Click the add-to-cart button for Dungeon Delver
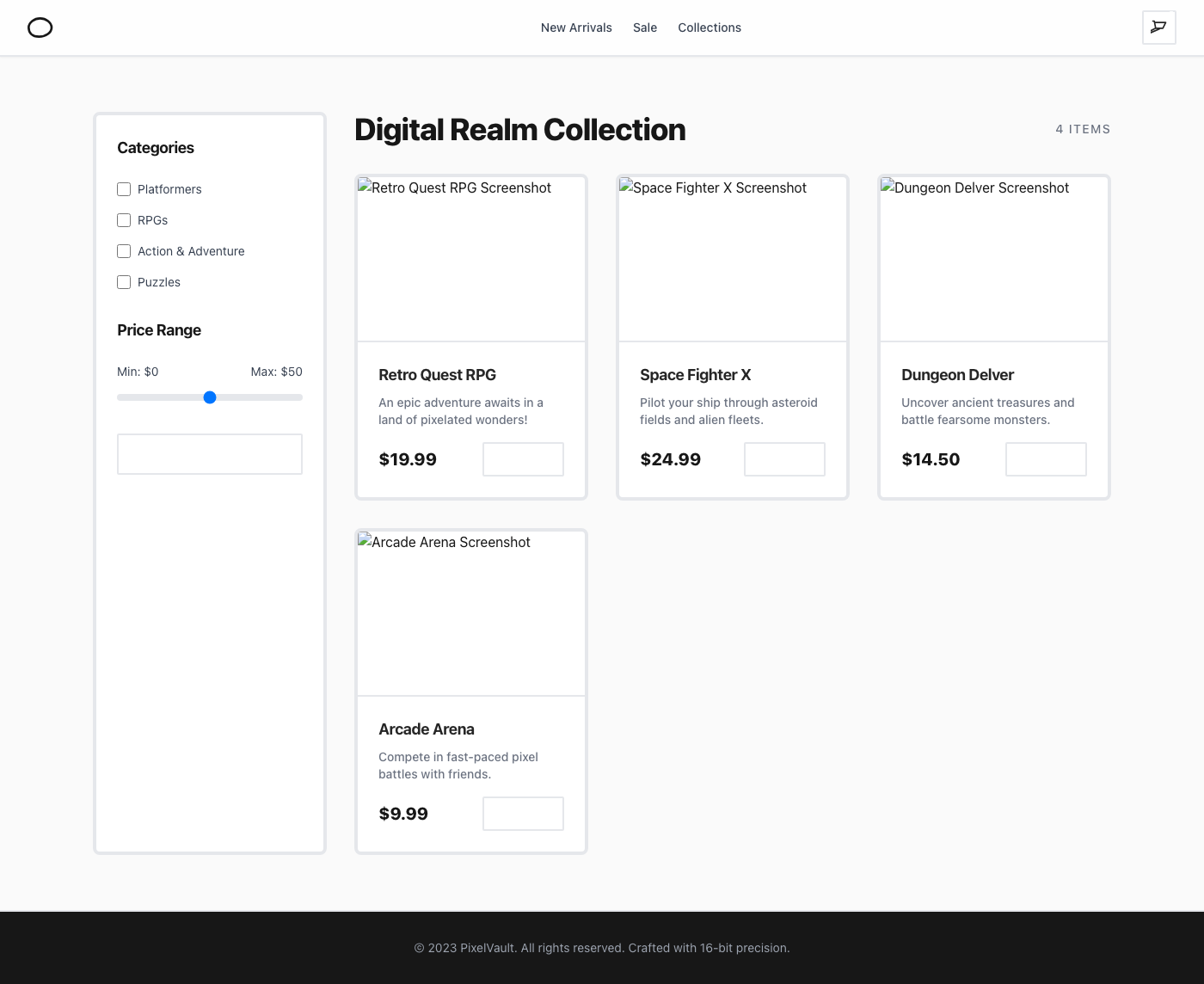Image resolution: width=1204 pixels, height=984 pixels. coord(1046,459)
